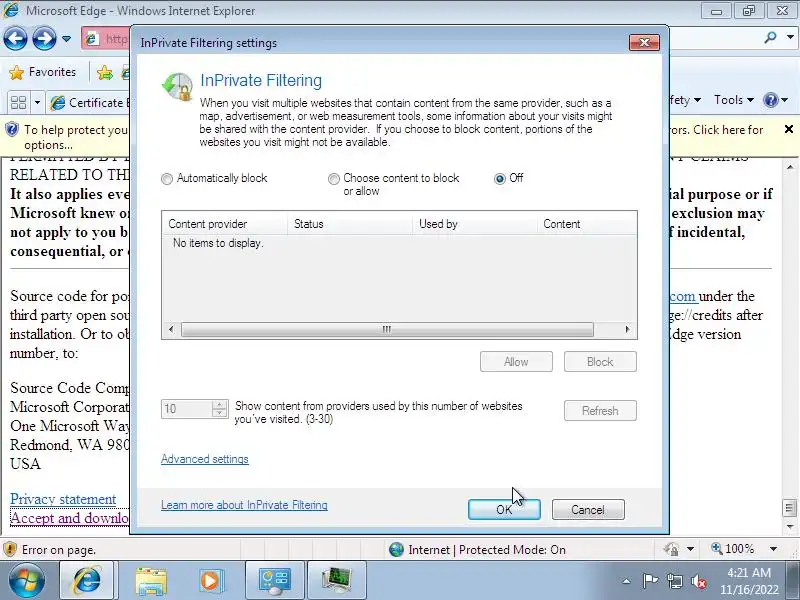The image size is (800, 600).
Task: Cancel the InPrivate Filtering settings dialog
Action: coord(588,510)
